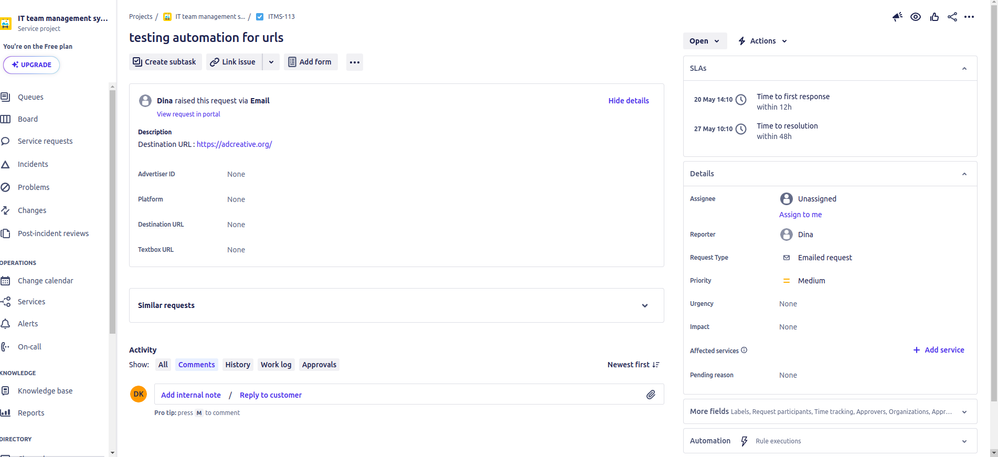Open the Open status dropdown
Screen dimensions: 998x457
click(705, 41)
